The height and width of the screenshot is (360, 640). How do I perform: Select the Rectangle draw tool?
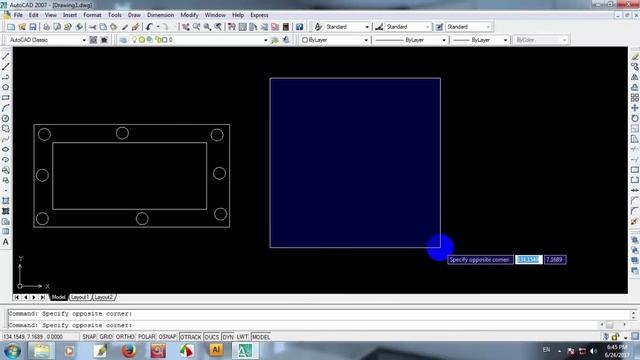point(6,98)
